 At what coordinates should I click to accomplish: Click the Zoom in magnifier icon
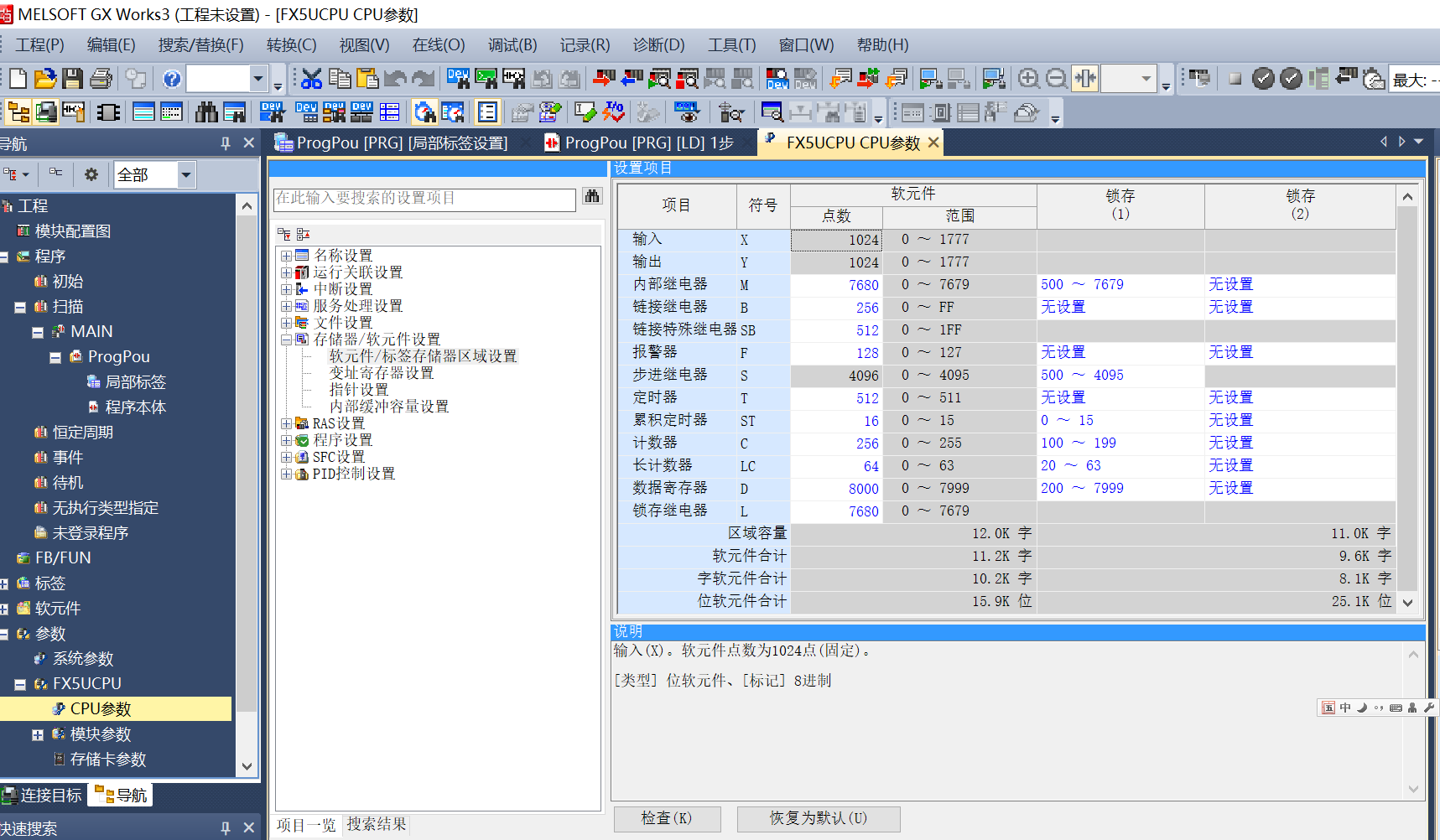(x=1028, y=79)
